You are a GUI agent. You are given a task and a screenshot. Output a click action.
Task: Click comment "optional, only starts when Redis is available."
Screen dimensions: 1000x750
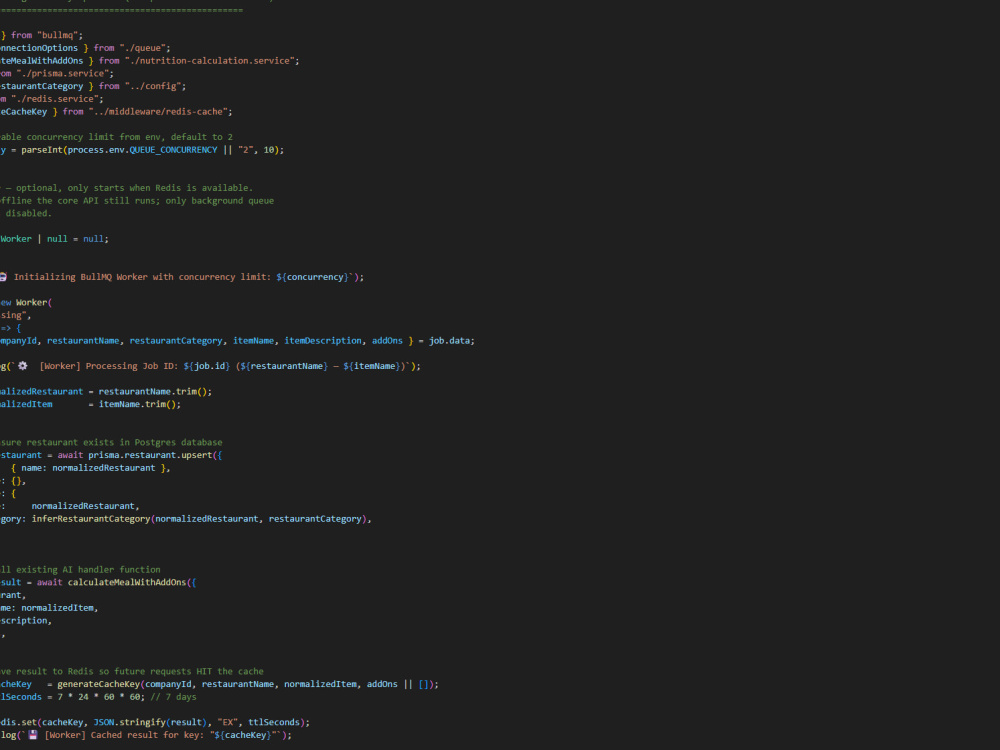135,188
